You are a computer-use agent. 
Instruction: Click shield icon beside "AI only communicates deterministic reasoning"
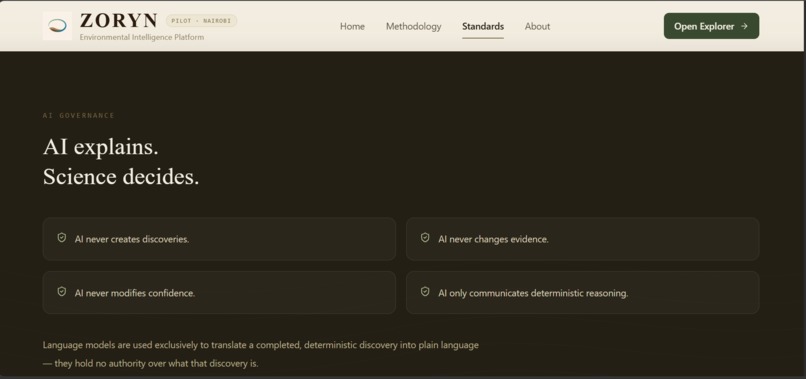click(x=425, y=292)
